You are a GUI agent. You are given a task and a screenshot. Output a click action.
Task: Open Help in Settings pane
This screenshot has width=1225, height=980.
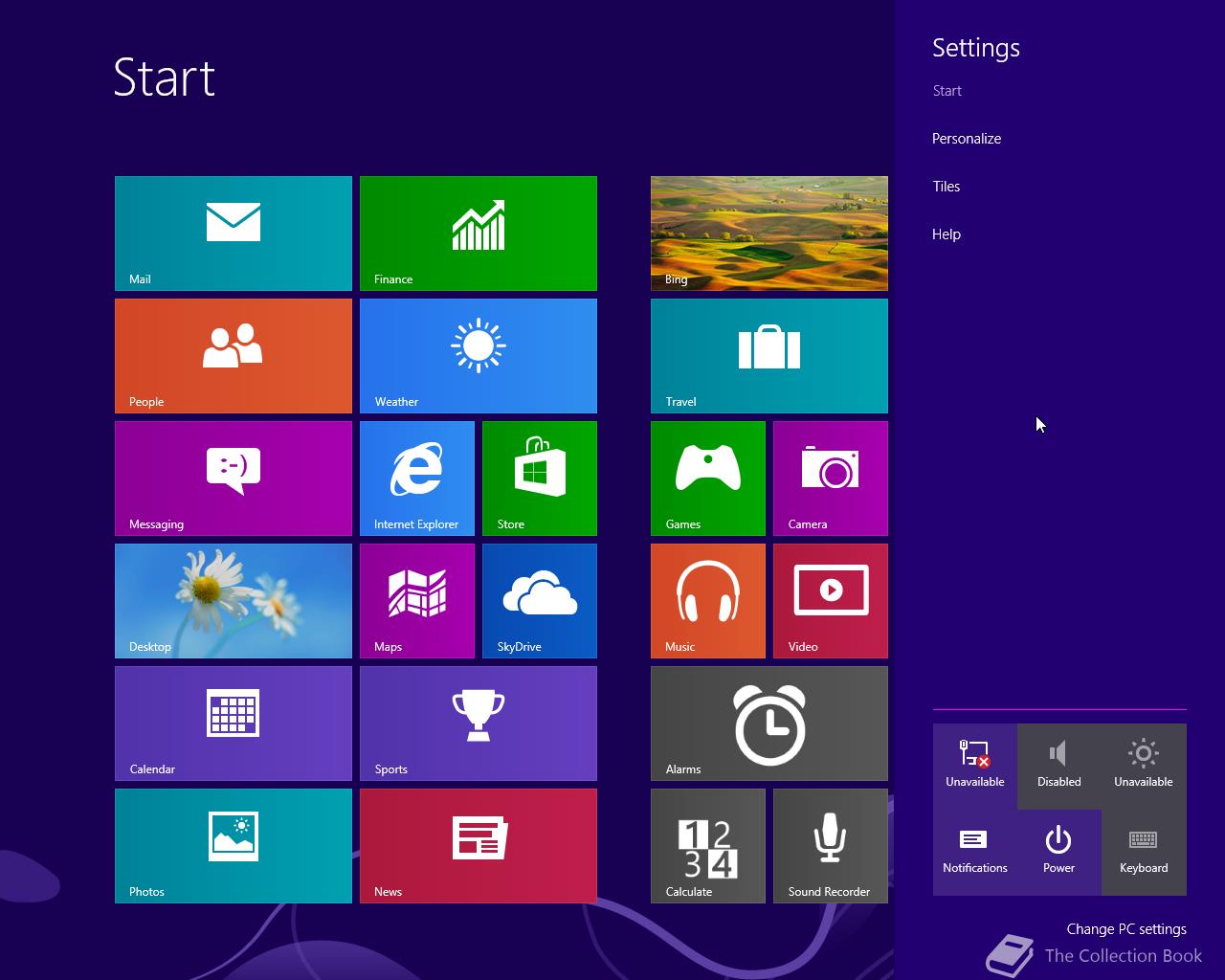pyautogui.click(x=947, y=234)
